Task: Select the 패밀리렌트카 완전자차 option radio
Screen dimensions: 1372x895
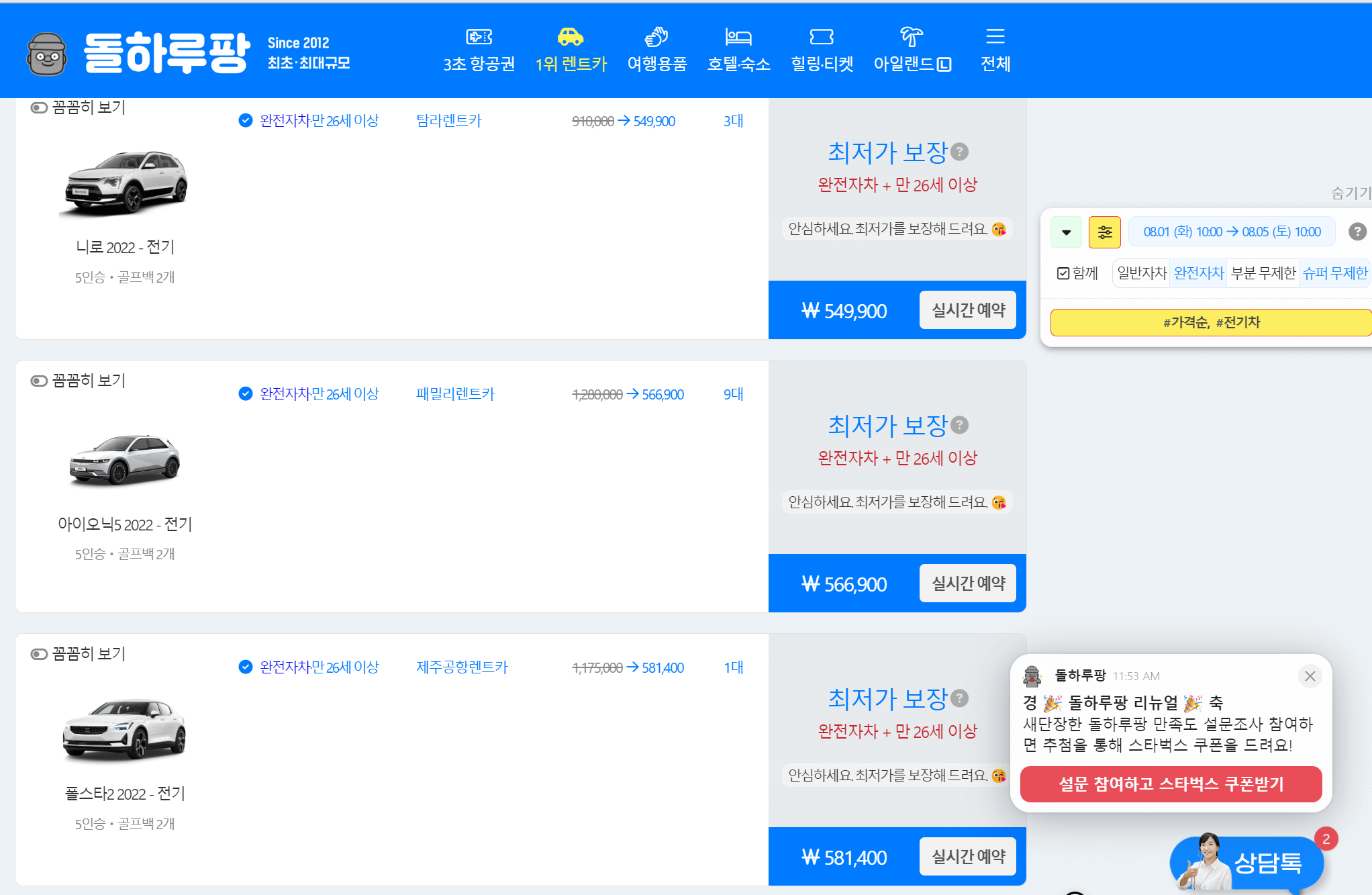Action: [x=246, y=394]
